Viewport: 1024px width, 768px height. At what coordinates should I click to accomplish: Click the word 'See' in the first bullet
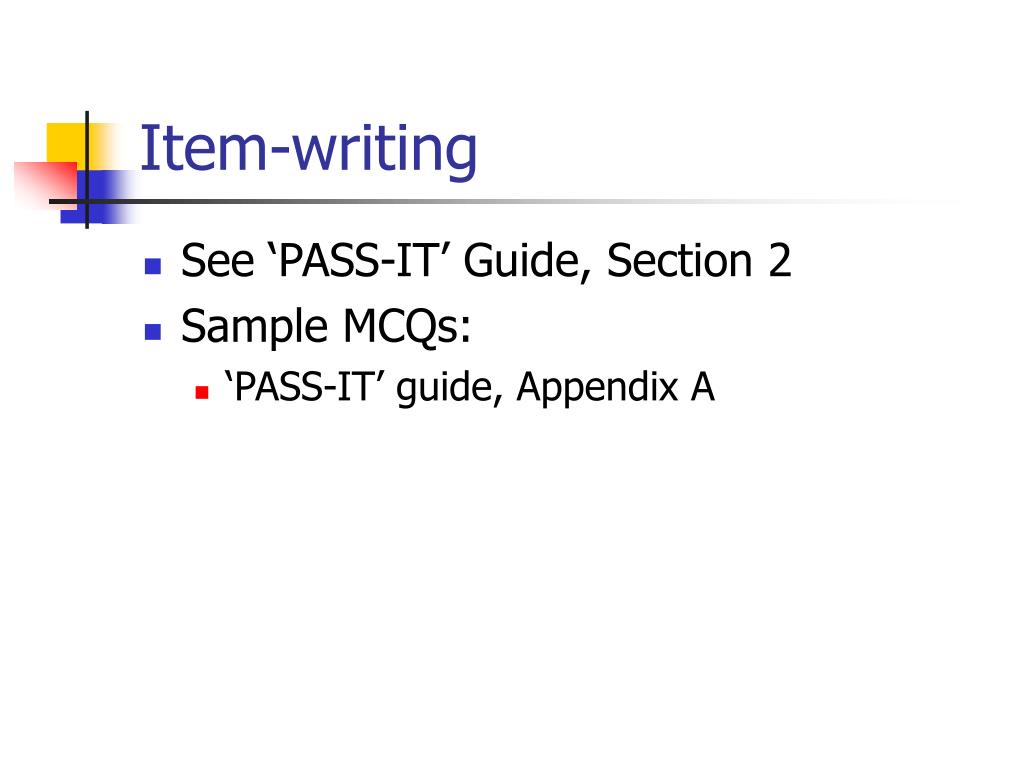[x=217, y=261]
